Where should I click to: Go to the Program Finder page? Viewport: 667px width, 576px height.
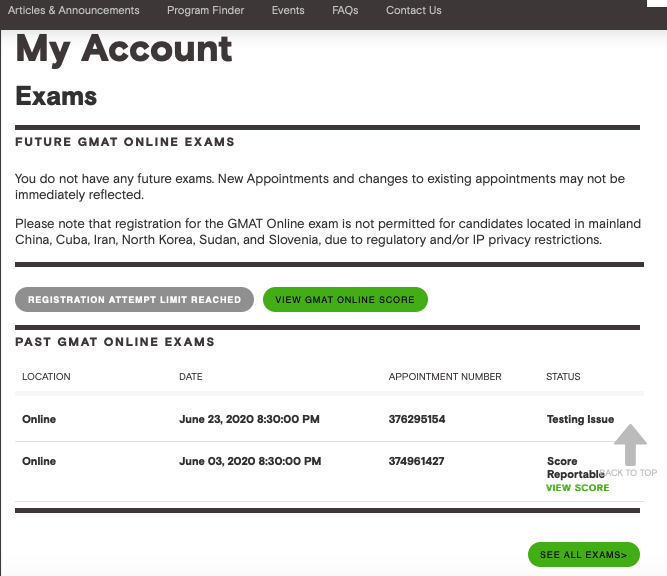(205, 11)
